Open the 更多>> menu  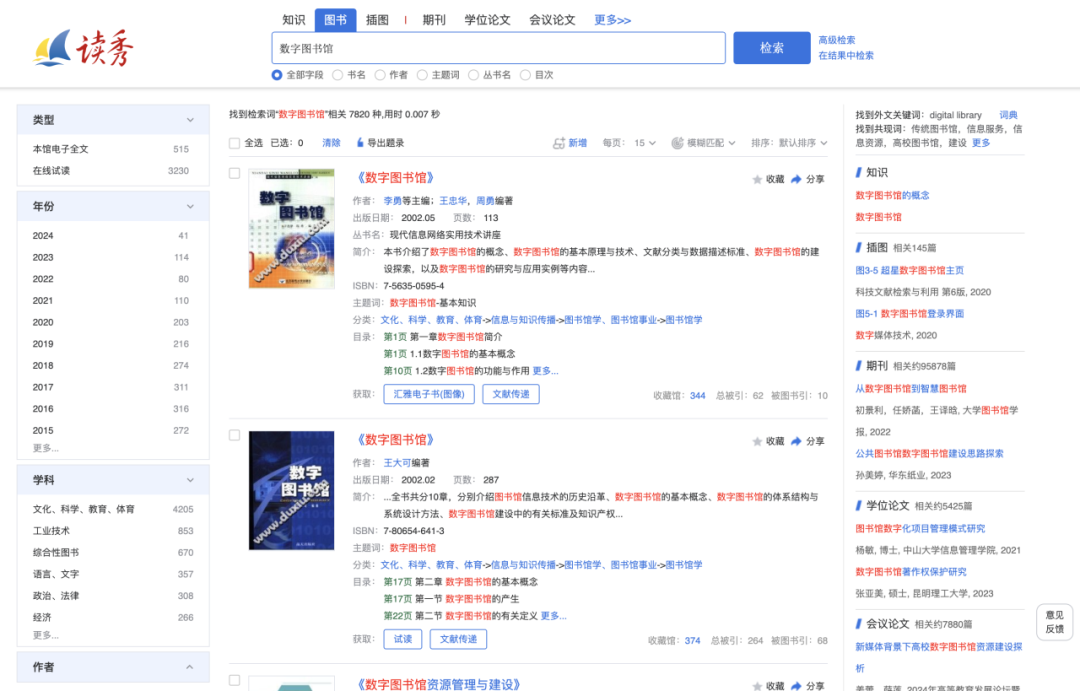point(610,19)
